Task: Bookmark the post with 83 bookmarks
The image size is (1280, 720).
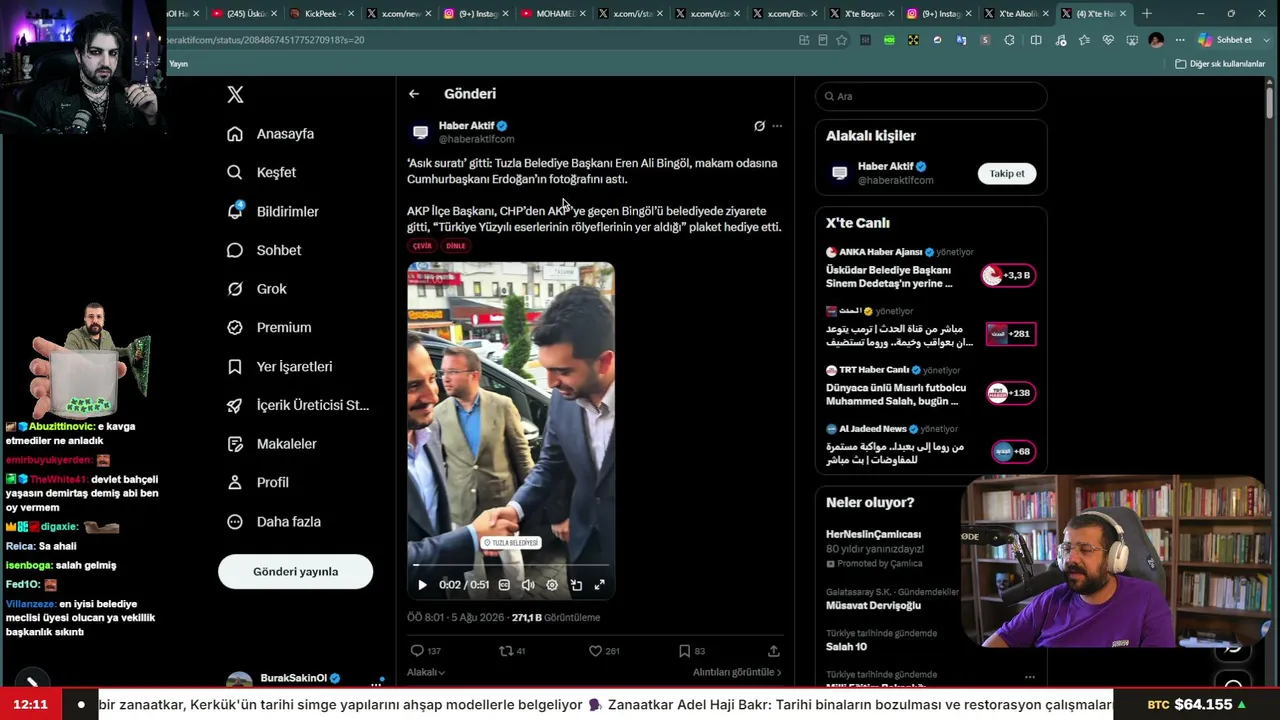Action: (691, 651)
